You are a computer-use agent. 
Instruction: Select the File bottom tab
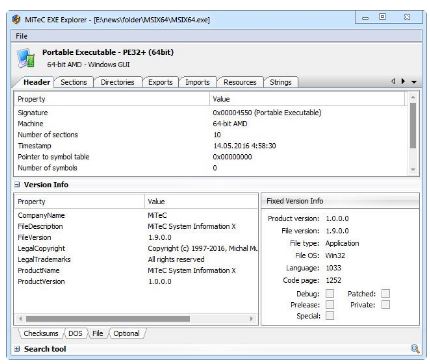98,333
